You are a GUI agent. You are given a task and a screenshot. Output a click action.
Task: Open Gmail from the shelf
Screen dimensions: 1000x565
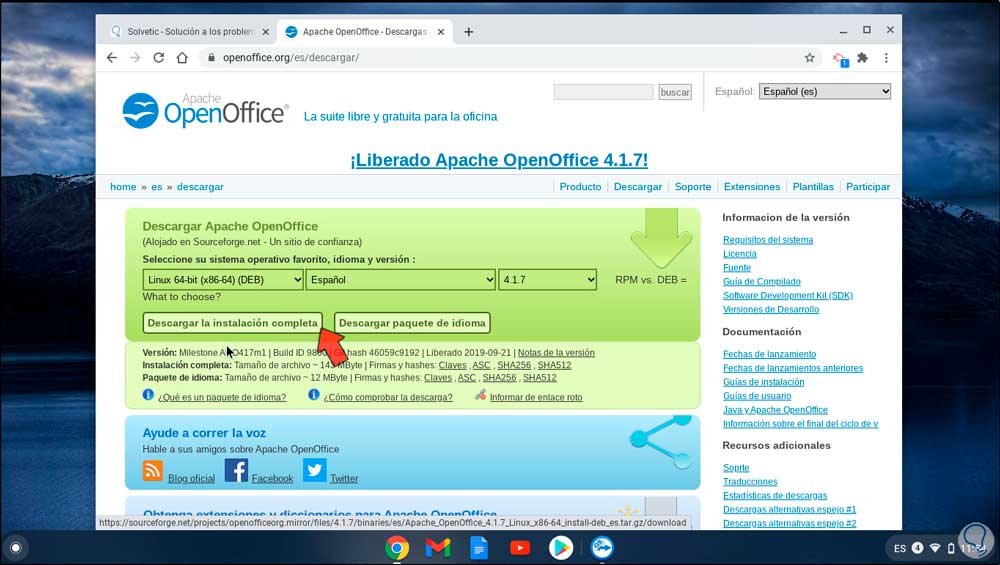[438, 548]
